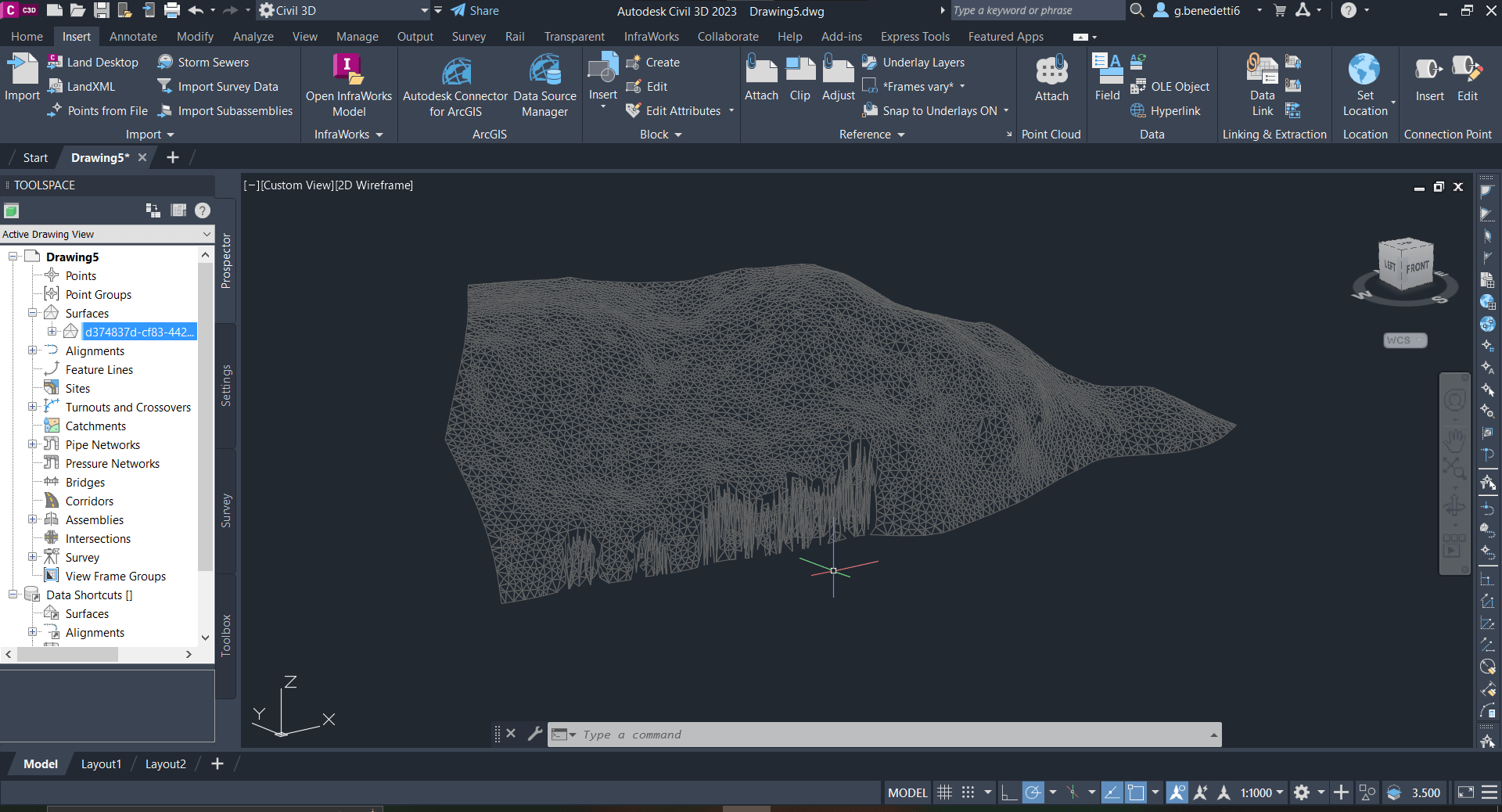Insert a Field

coord(1106,78)
